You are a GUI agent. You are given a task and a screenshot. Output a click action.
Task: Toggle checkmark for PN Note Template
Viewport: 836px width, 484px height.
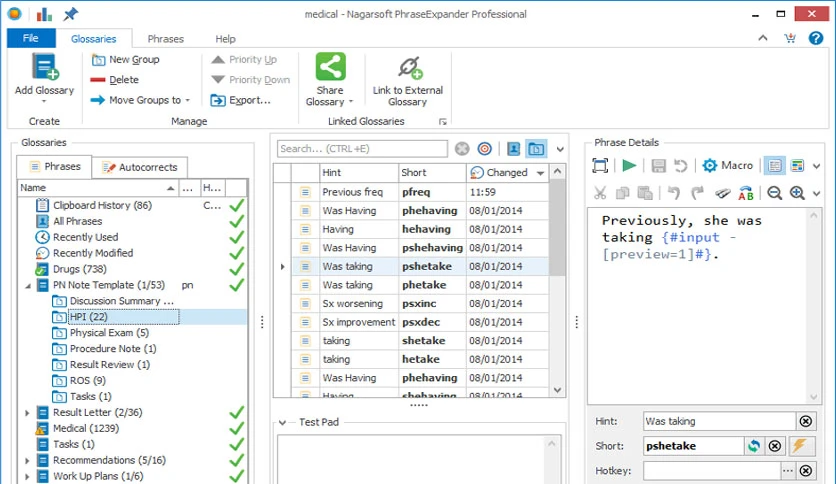coord(237,285)
